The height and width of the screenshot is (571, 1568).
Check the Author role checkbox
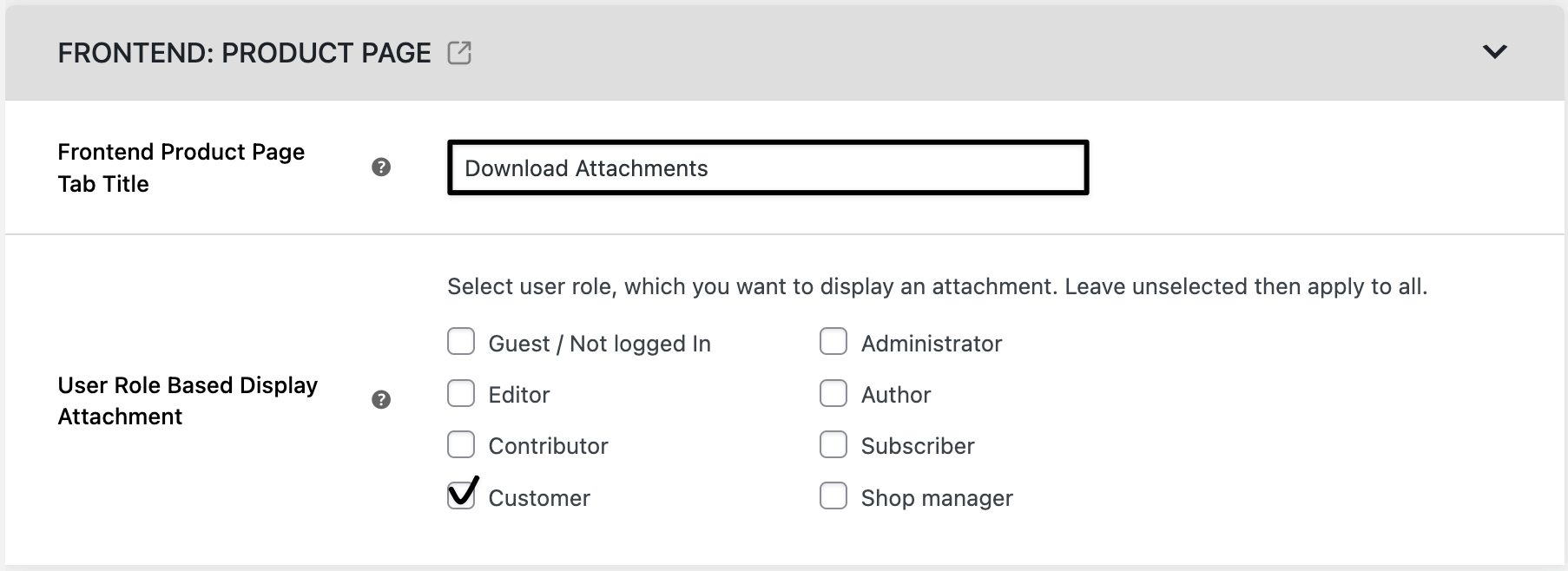click(x=833, y=393)
